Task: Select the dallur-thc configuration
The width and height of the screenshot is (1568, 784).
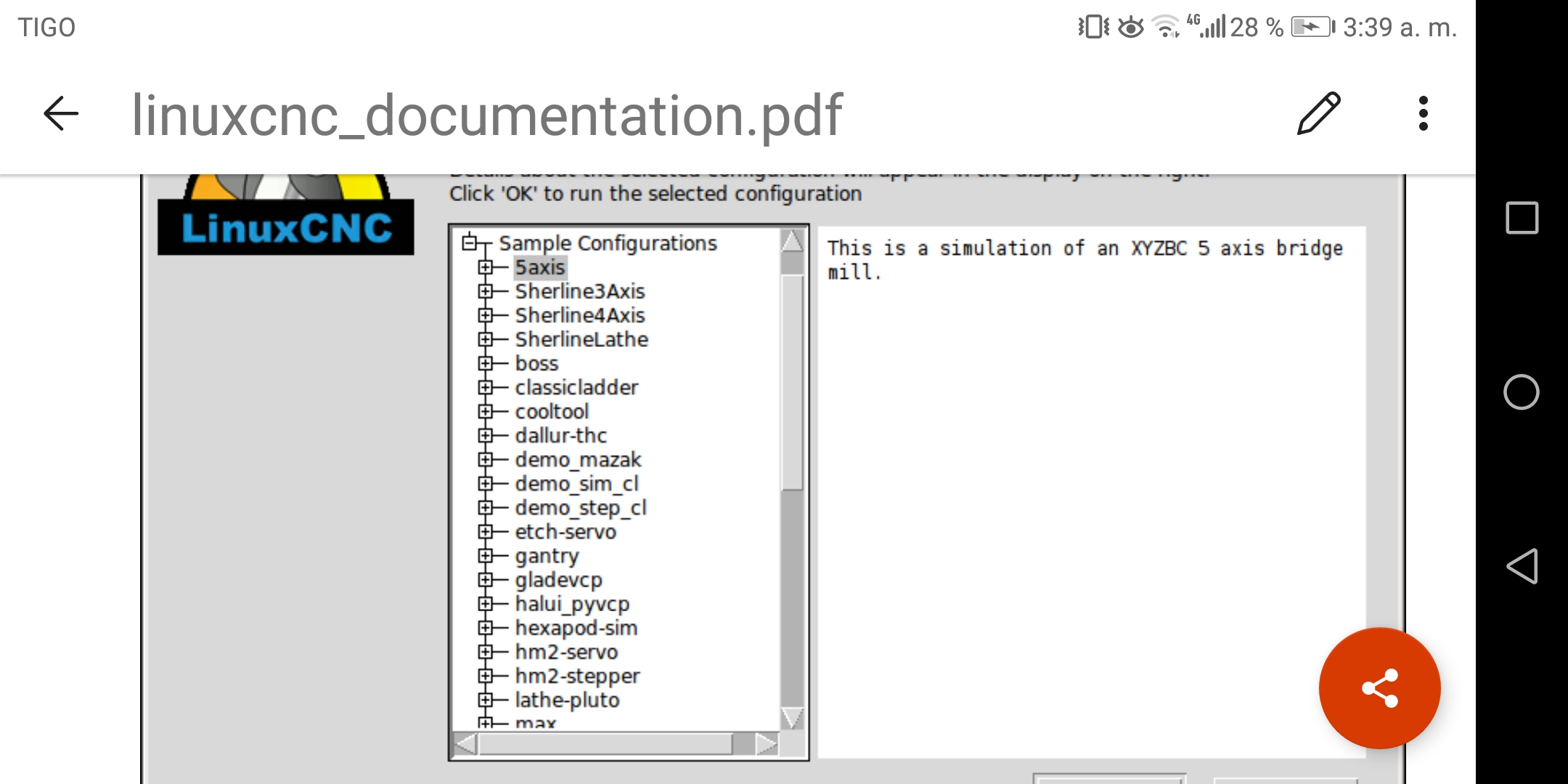Action: click(x=560, y=435)
